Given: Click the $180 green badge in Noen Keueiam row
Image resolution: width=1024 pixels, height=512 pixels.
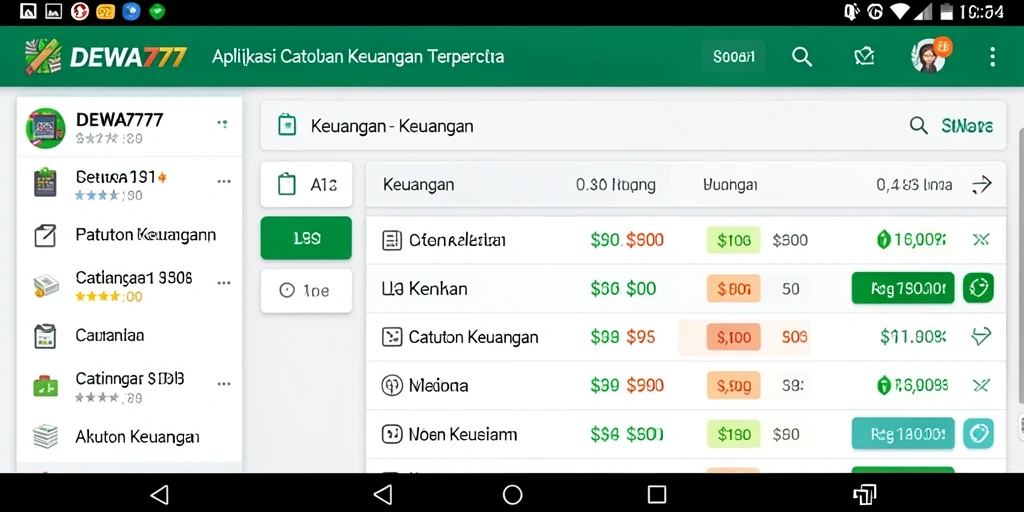Looking at the screenshot, I should [x=733, y=434].
